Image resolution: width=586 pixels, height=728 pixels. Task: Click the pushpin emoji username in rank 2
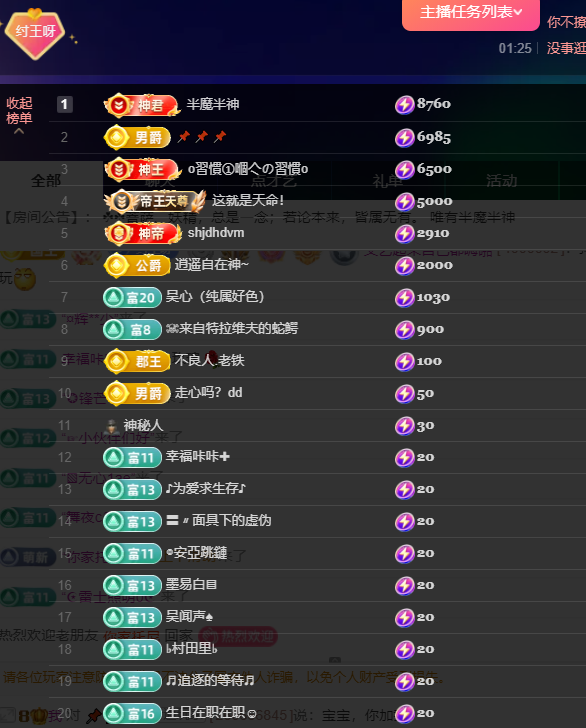point(202,136)
